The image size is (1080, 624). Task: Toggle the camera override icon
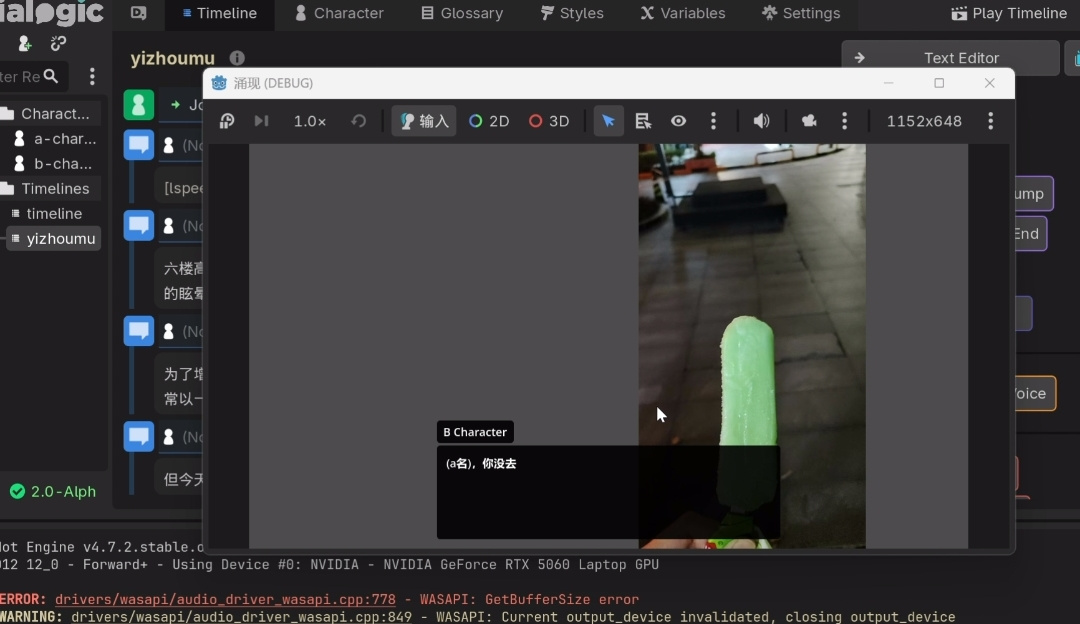[809, 121]
